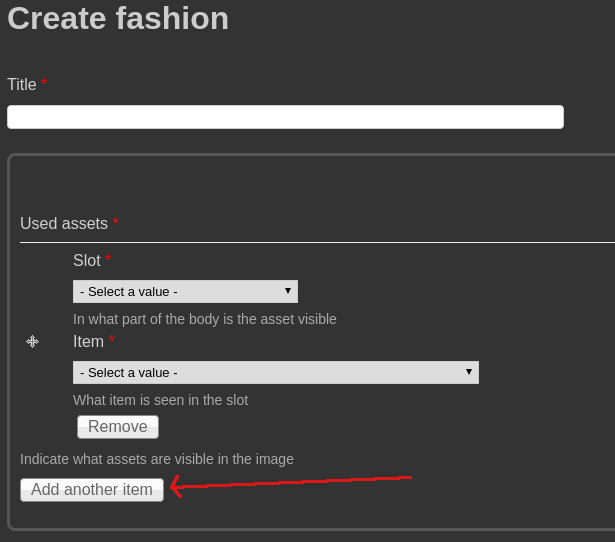Click the Used assets heading
This screenshot has width=615, height=542.
pyautogui.click(x=64, y=224)
